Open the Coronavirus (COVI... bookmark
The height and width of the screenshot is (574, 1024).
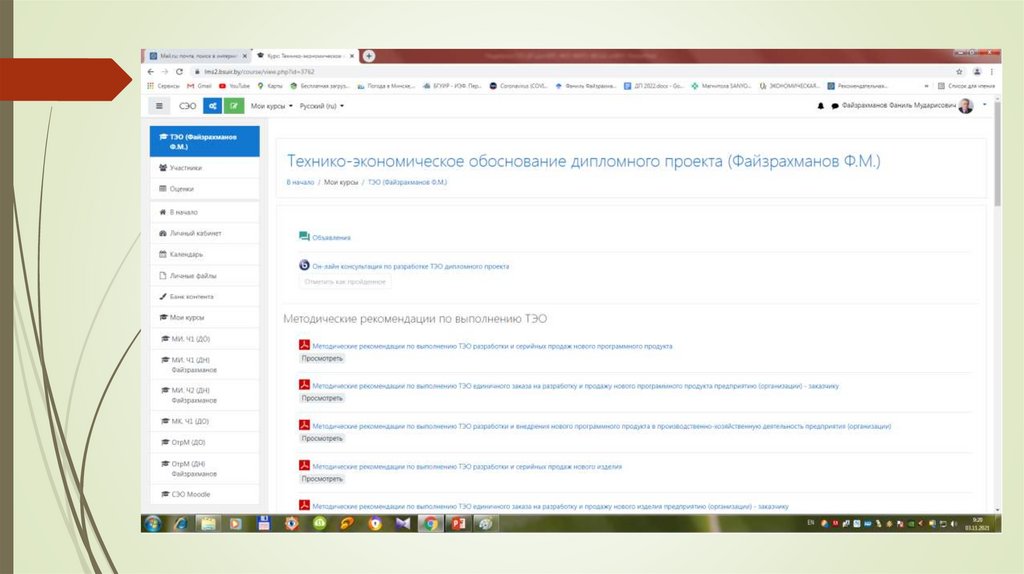(x=519, y=86)
